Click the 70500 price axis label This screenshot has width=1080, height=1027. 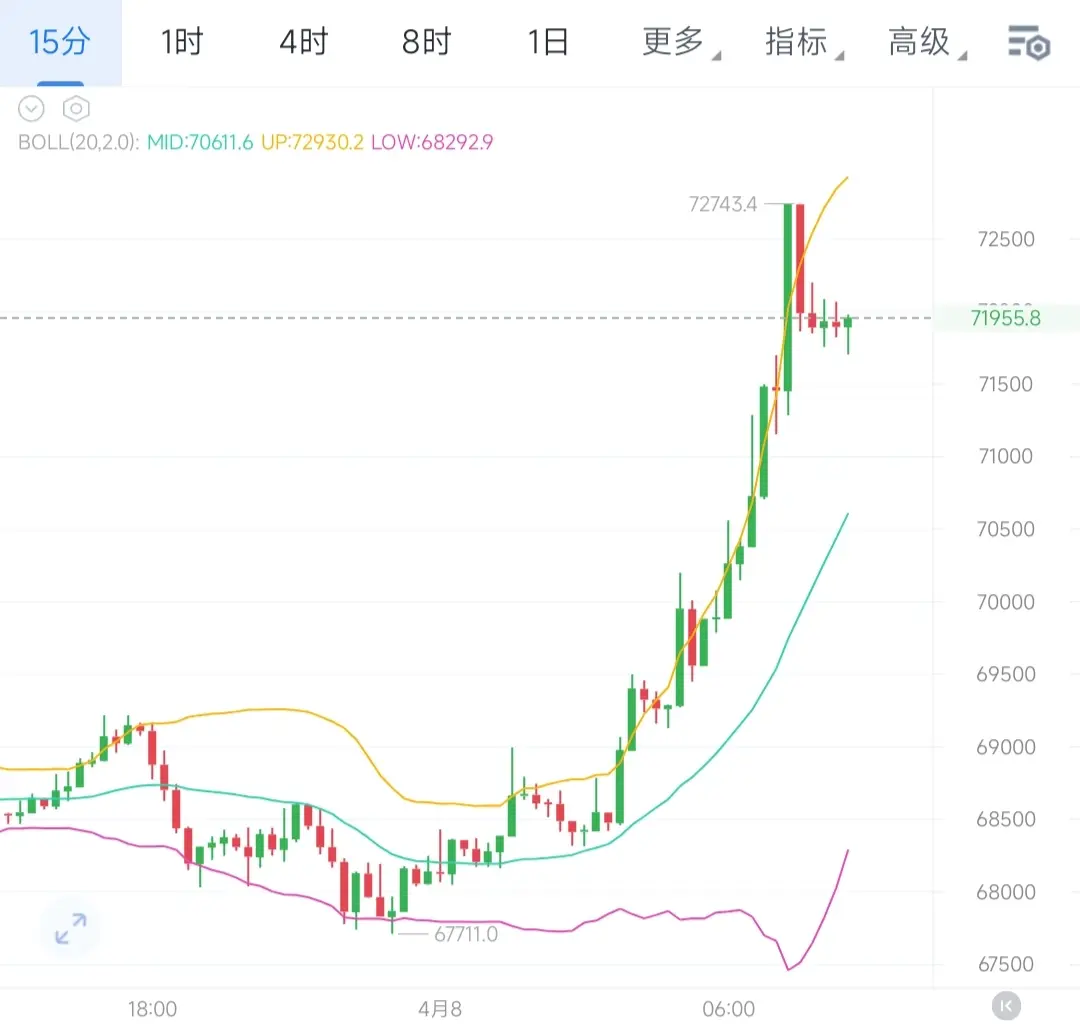(1006, 529)
